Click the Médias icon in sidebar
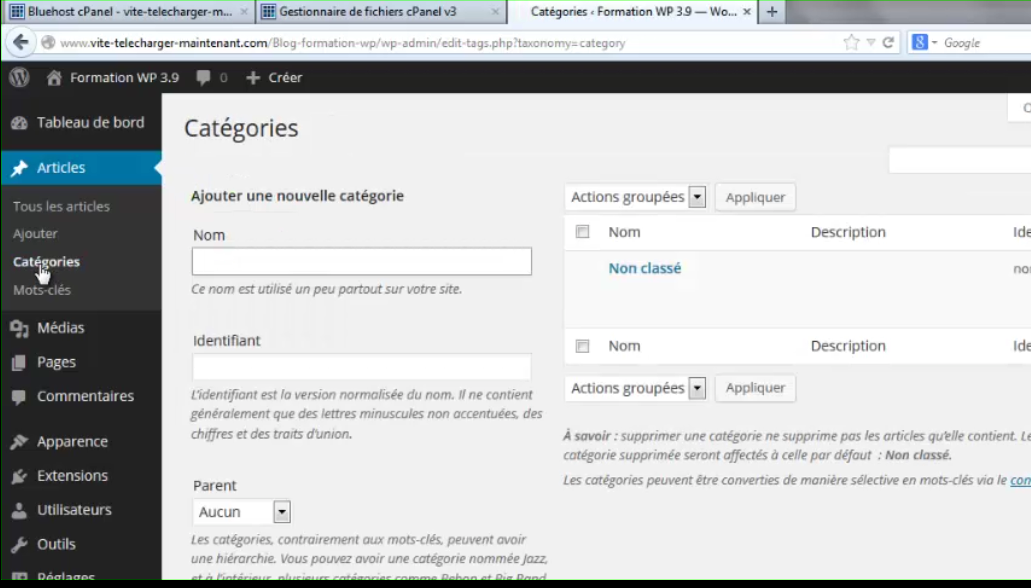Viewport: 1031px width, 588px height. [19, 328]
